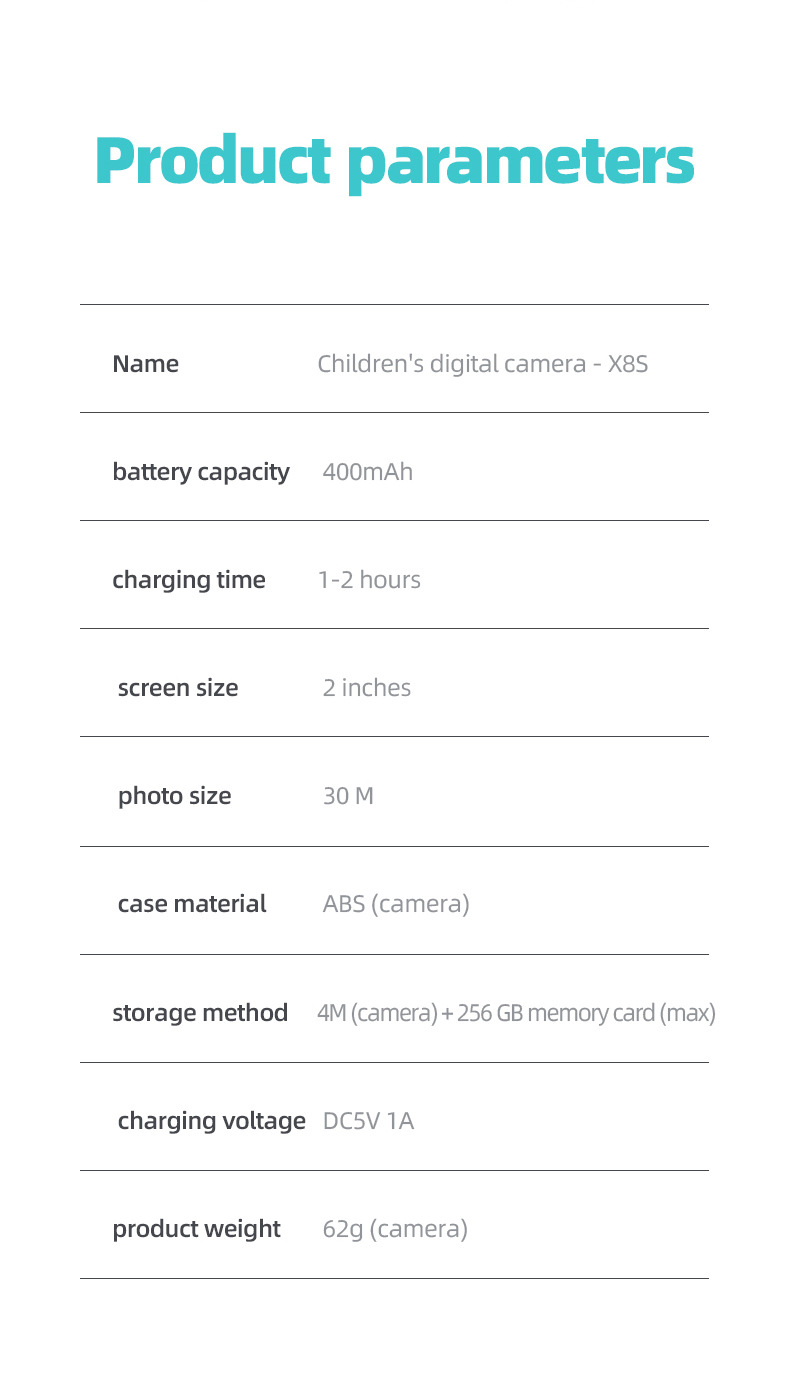Select the "Name" row label
Image resolution: width=790 pixels, height=1398 pixels.
[x=146, y=364]
